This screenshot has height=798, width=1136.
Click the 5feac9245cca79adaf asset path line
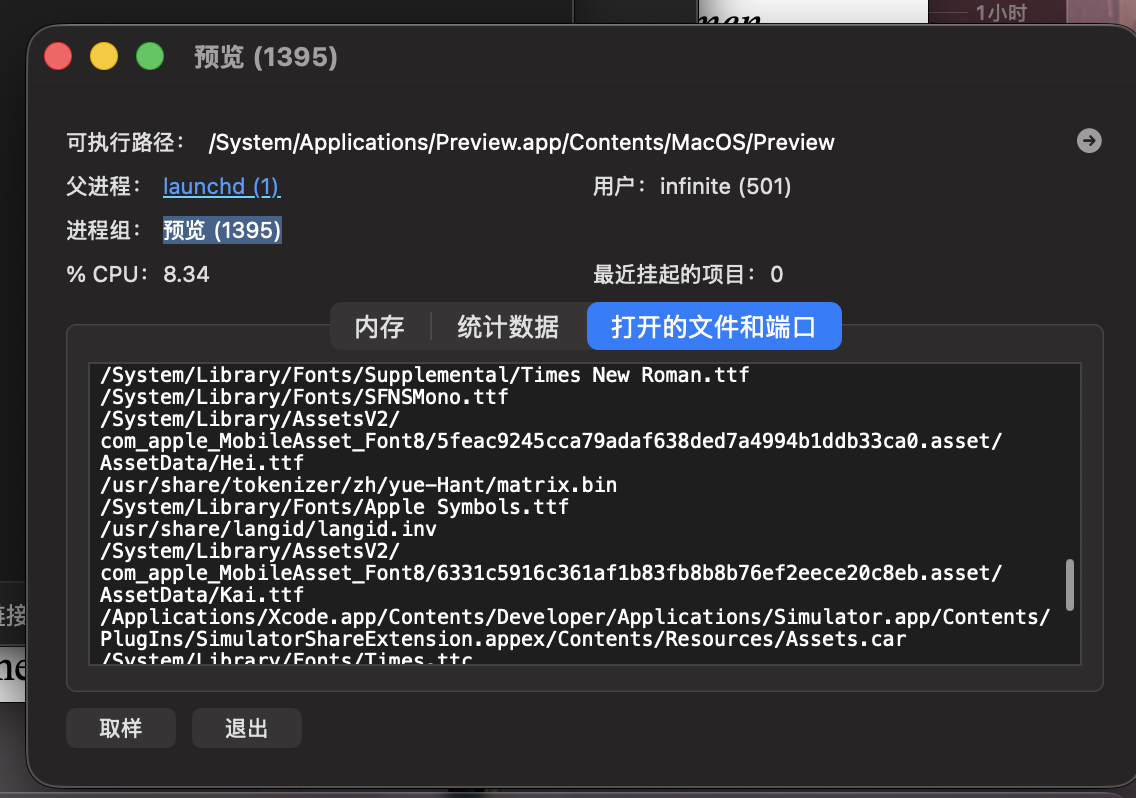[551, 441]
